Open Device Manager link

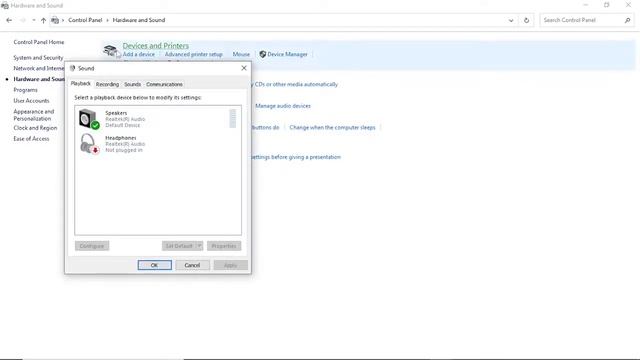[x=287, y=54]
